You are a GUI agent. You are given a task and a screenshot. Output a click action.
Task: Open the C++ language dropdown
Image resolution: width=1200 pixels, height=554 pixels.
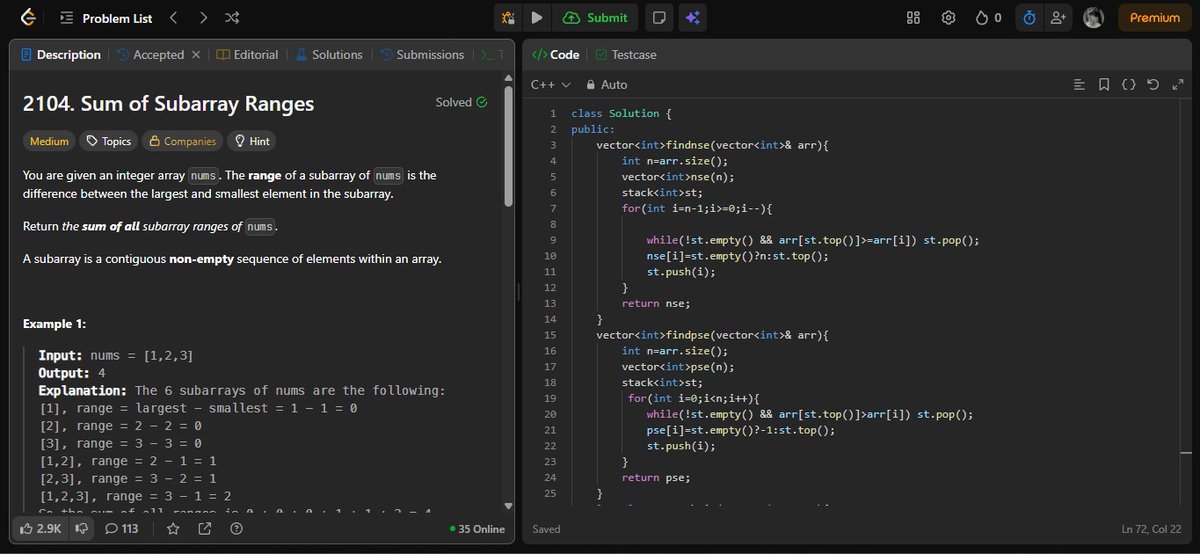tap(550, 85)
